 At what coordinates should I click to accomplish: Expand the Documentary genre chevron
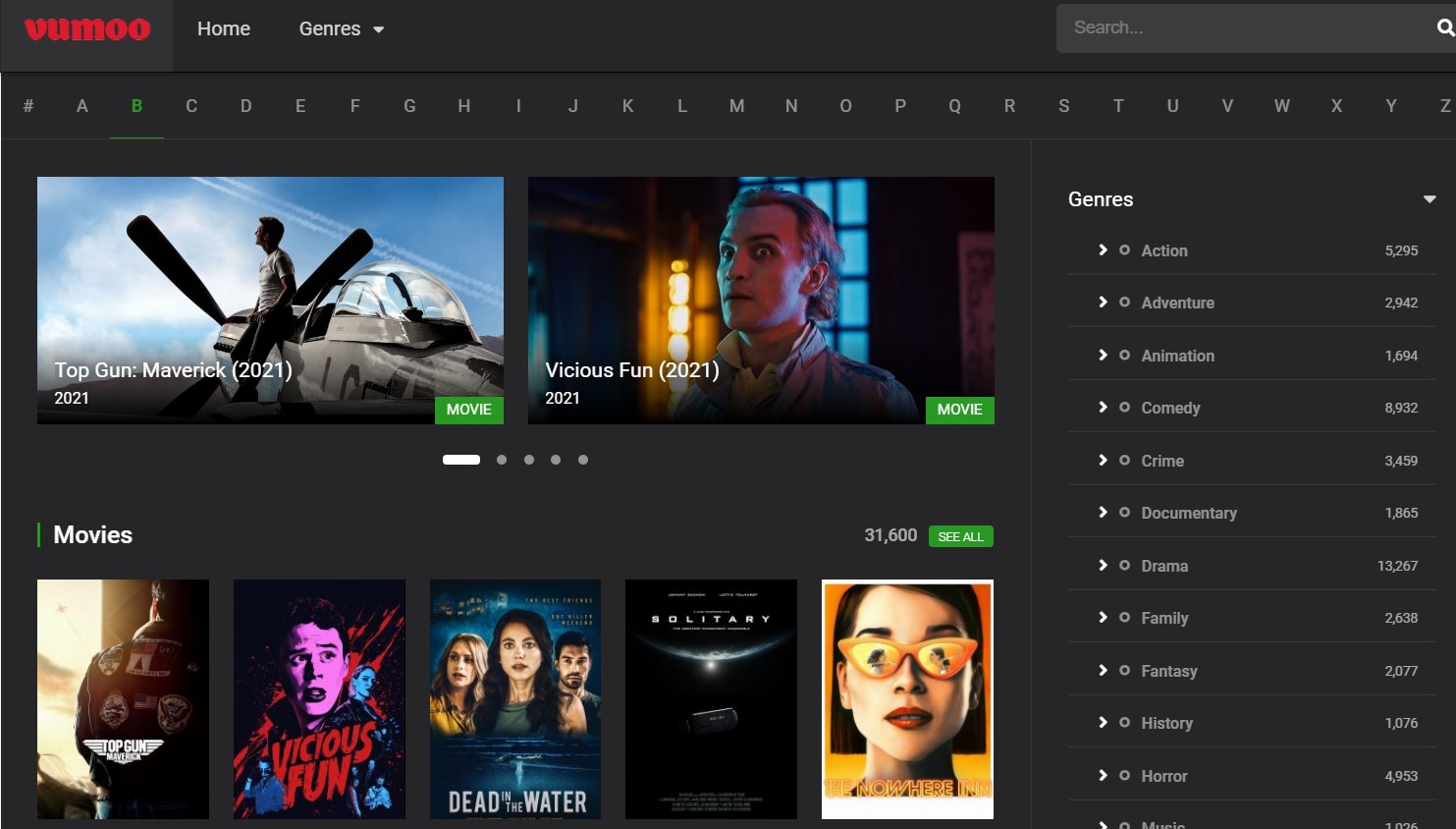click(x=1103, y=512)
